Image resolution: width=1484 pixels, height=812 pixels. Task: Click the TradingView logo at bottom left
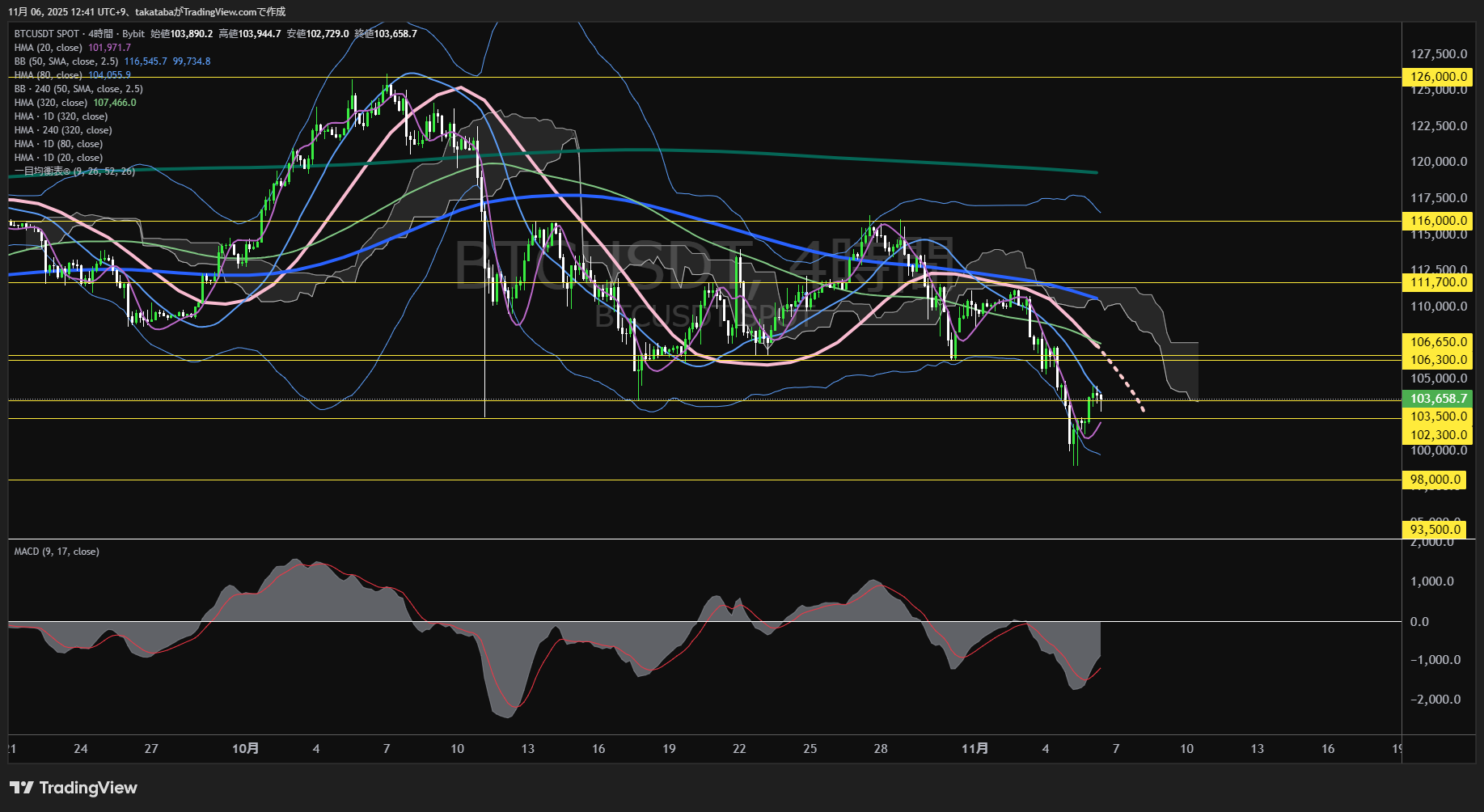[x=74, y=788]
